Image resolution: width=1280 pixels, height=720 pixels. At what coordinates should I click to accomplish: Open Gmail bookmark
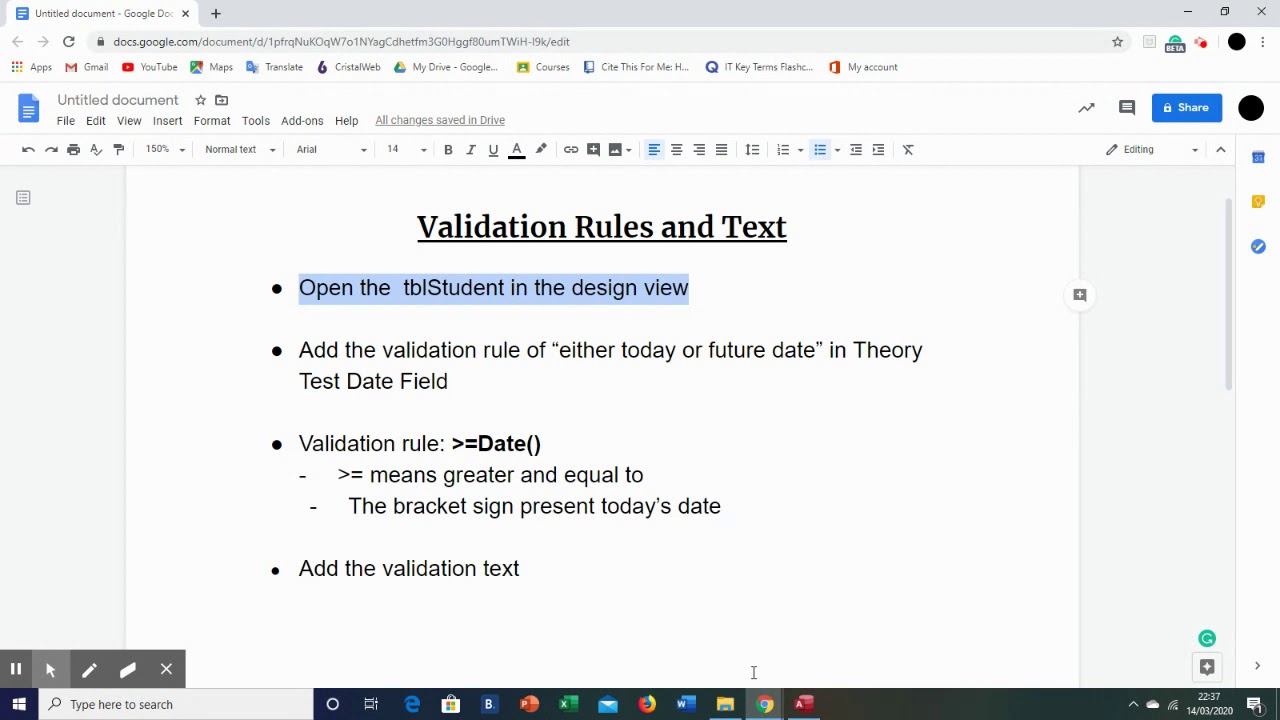[87, 67]
